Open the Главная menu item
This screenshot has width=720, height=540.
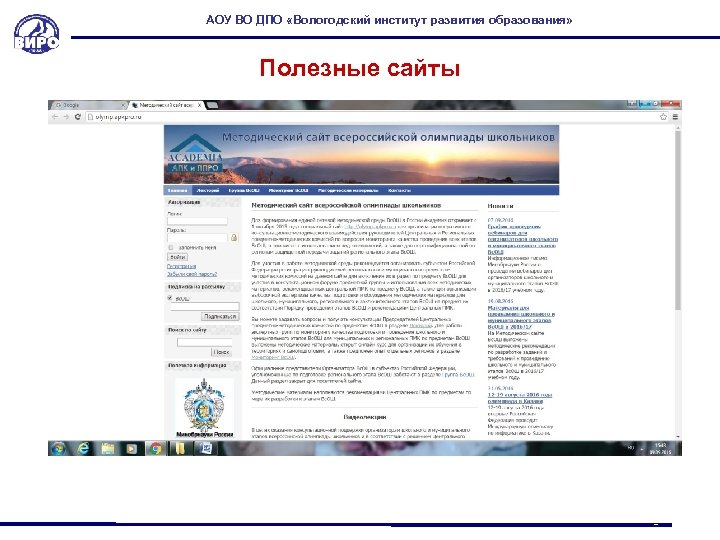point(177,190)
